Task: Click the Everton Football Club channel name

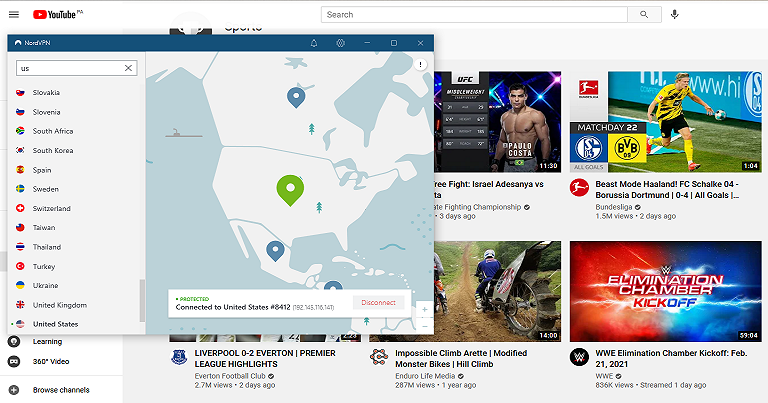Action: pos(230,376)
